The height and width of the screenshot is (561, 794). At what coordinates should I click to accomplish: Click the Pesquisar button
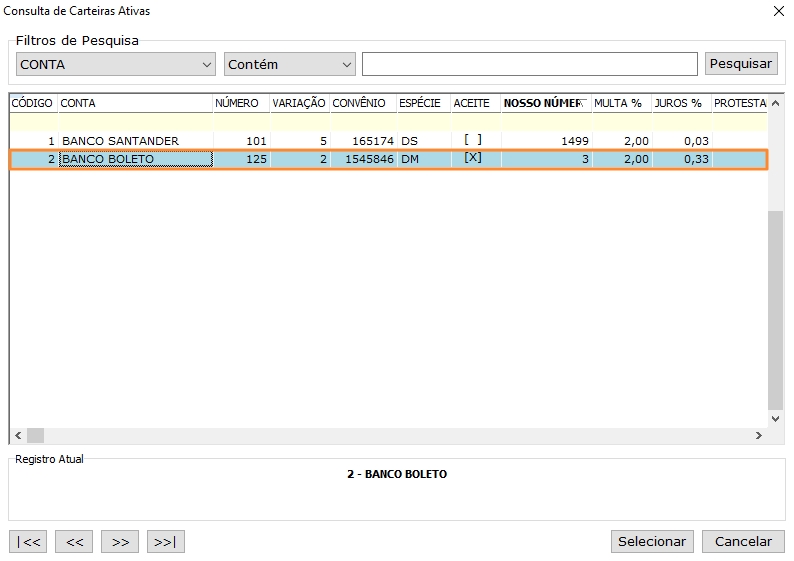(x=740, y=63)
